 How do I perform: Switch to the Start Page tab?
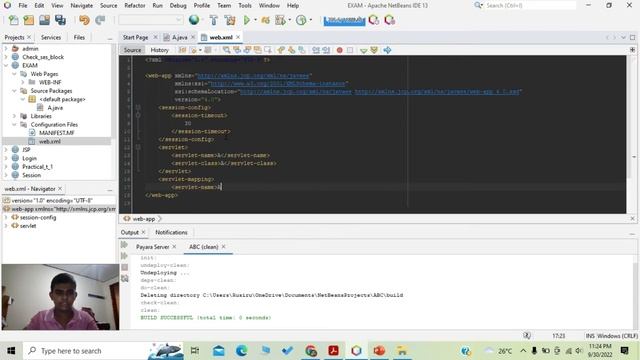coord(135,37)
